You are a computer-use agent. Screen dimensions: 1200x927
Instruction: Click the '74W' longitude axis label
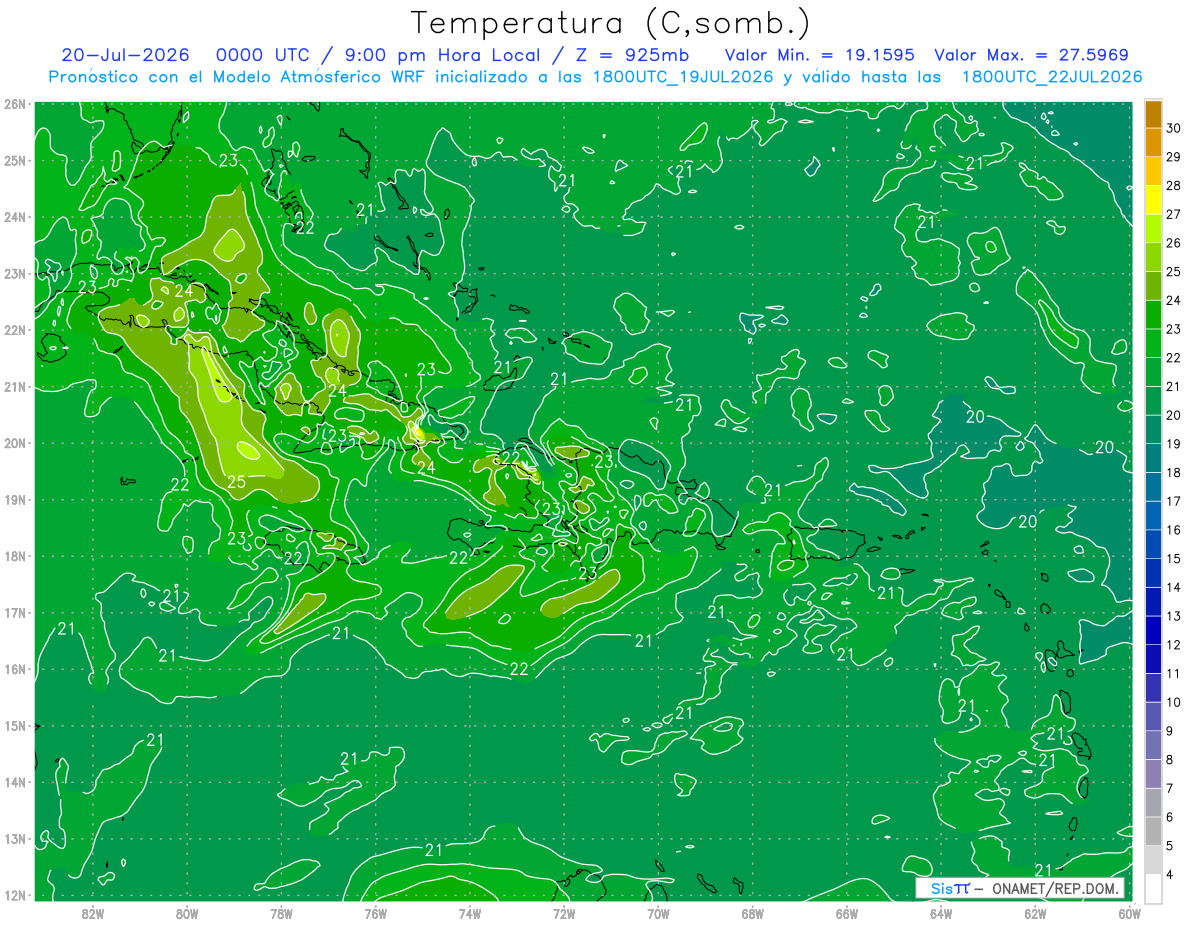(470, 913)
